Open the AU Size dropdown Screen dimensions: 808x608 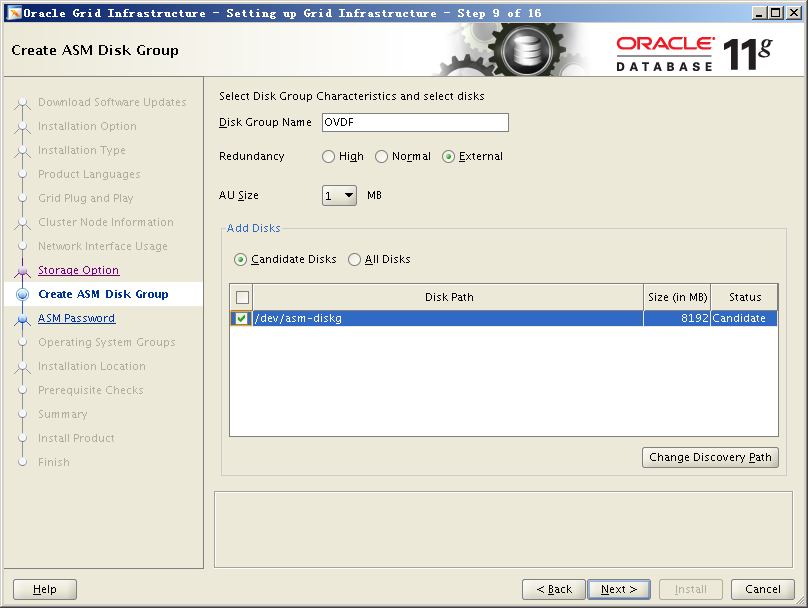point(339,196)
